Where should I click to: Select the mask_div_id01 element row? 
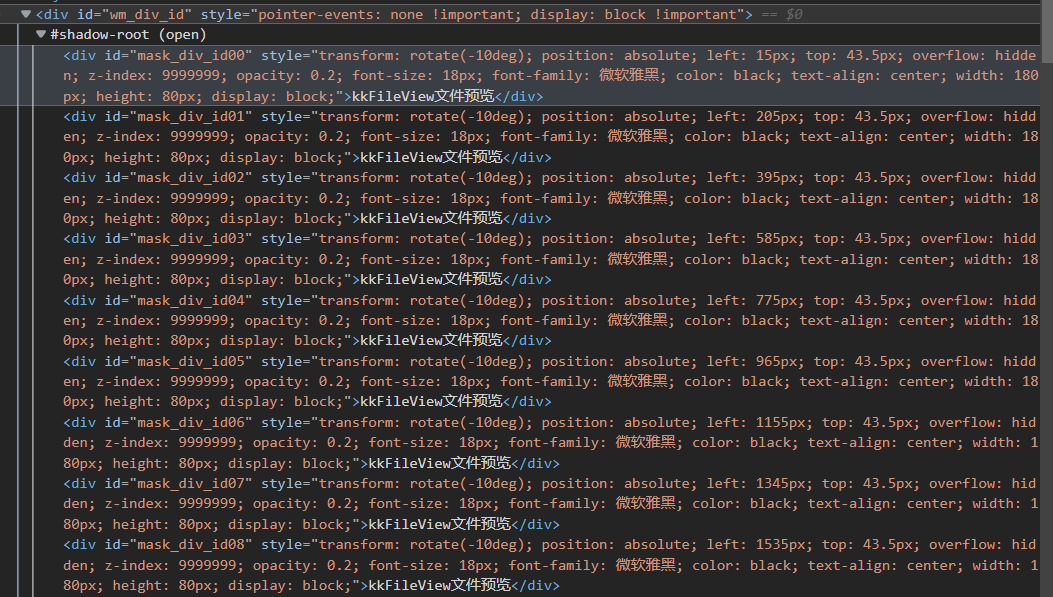(520, 137)
